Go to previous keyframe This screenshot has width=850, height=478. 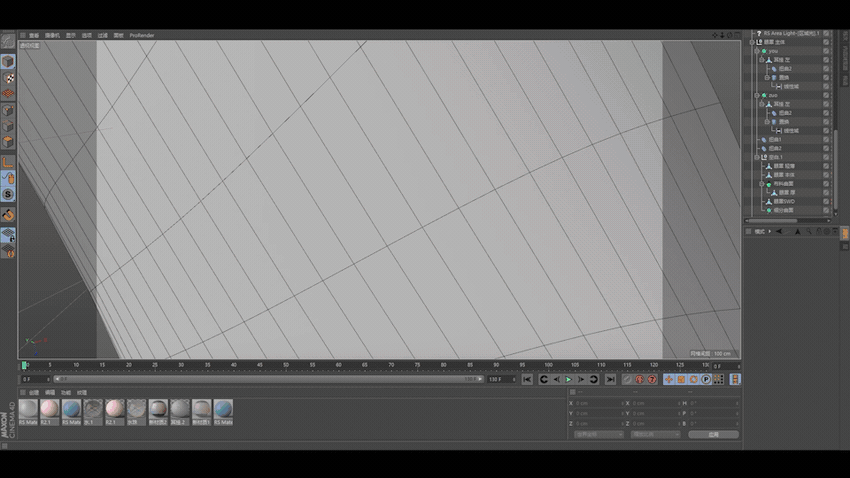click(544, 379)
